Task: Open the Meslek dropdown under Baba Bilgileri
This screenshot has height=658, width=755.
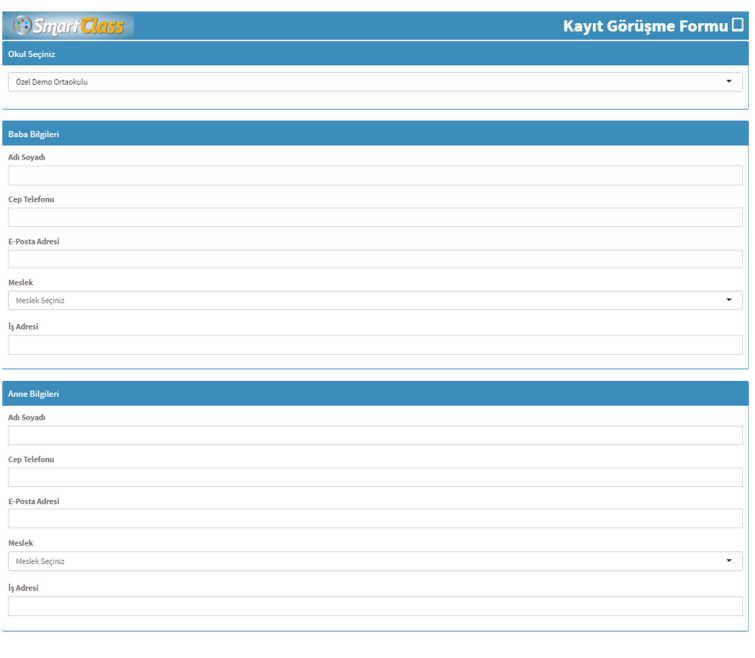Action: pos(375,300)
